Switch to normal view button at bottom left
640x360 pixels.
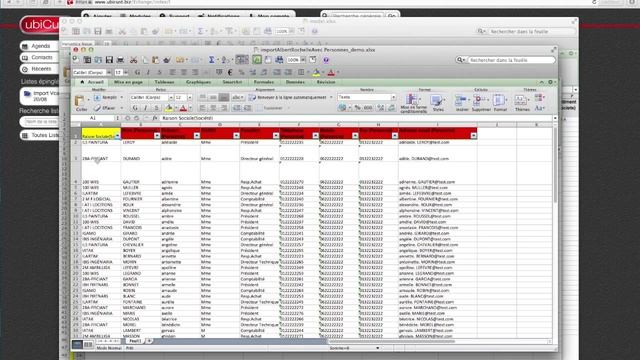[x=77, y=345]
